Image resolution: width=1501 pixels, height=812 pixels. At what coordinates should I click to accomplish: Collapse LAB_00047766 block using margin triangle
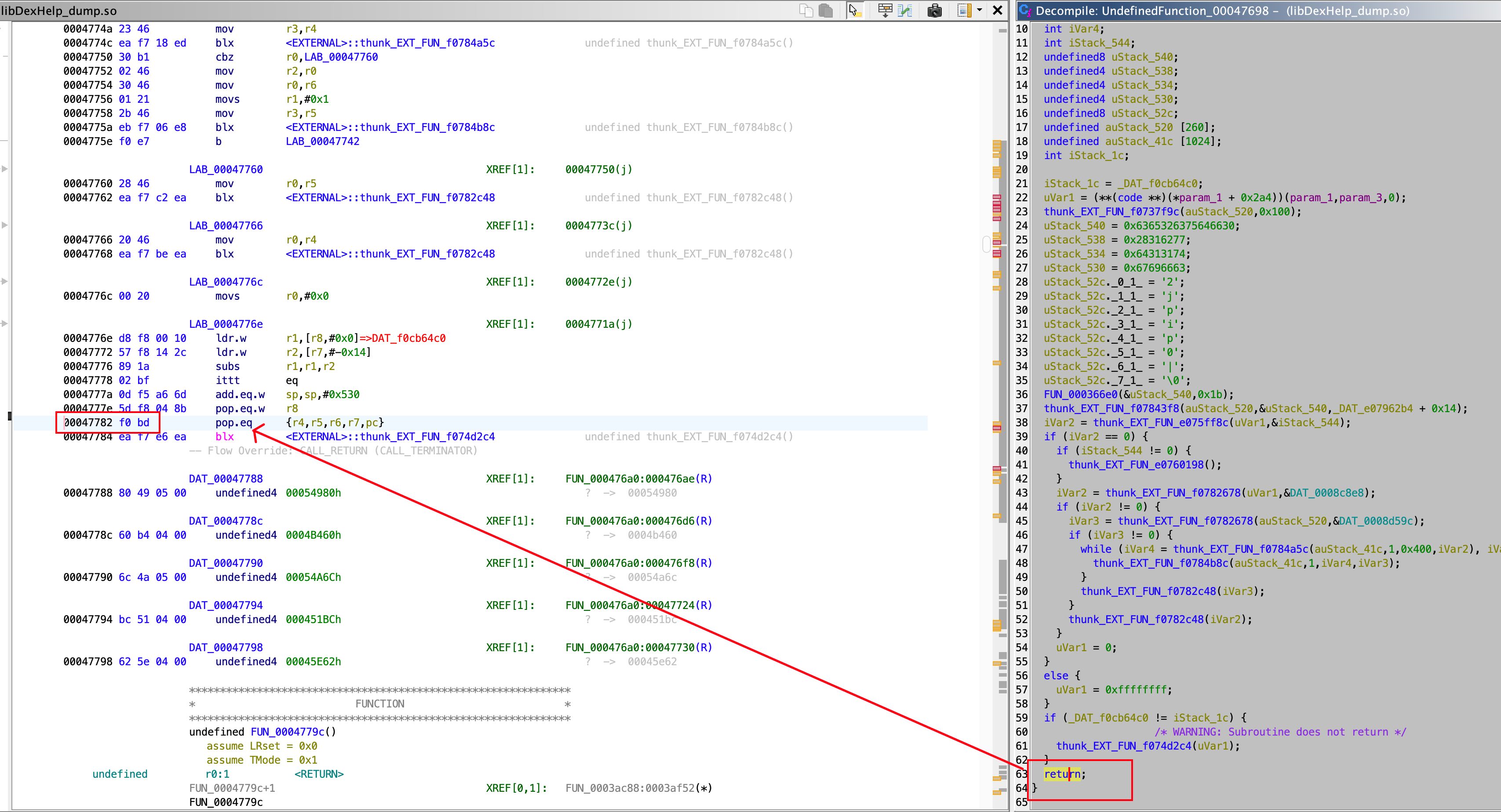pyautogui.click(x=5, y=225)
